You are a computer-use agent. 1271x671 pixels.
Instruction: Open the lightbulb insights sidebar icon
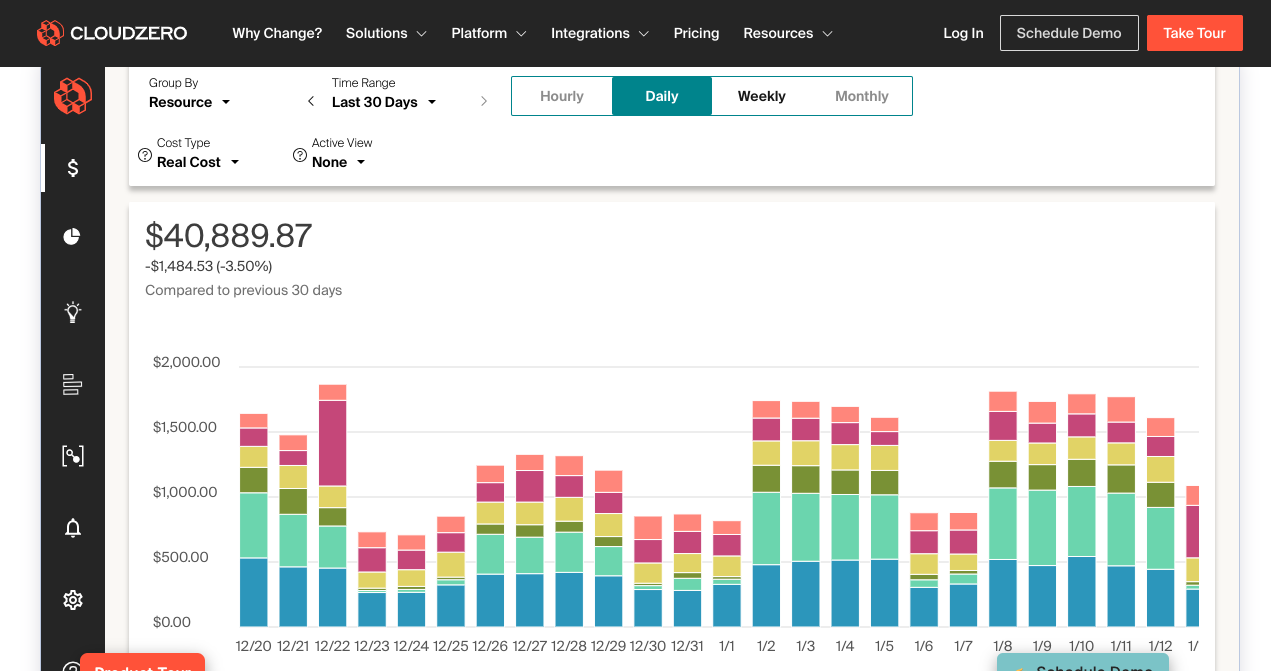(72, 312)
